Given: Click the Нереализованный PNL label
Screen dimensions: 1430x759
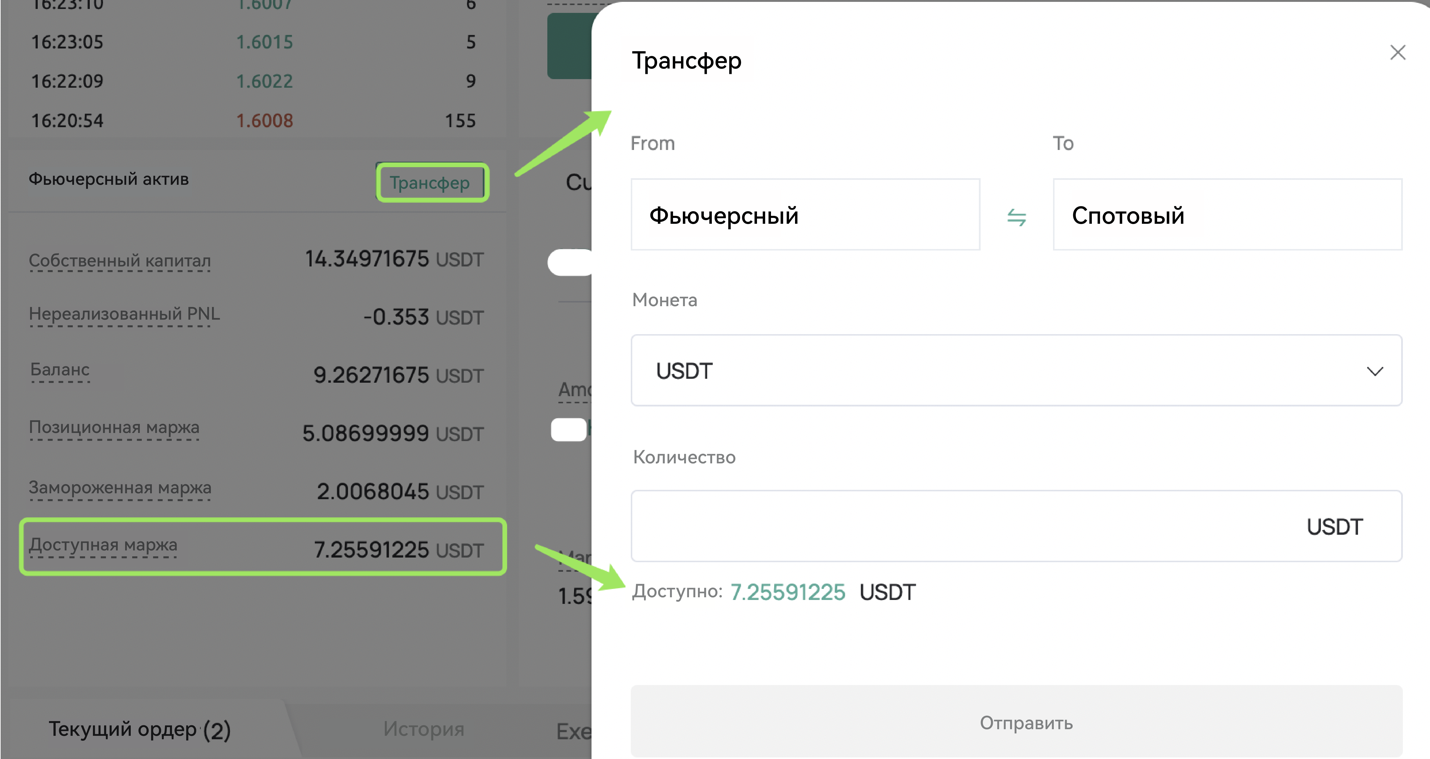Looking at the screenshot, I should click(124, 314).
